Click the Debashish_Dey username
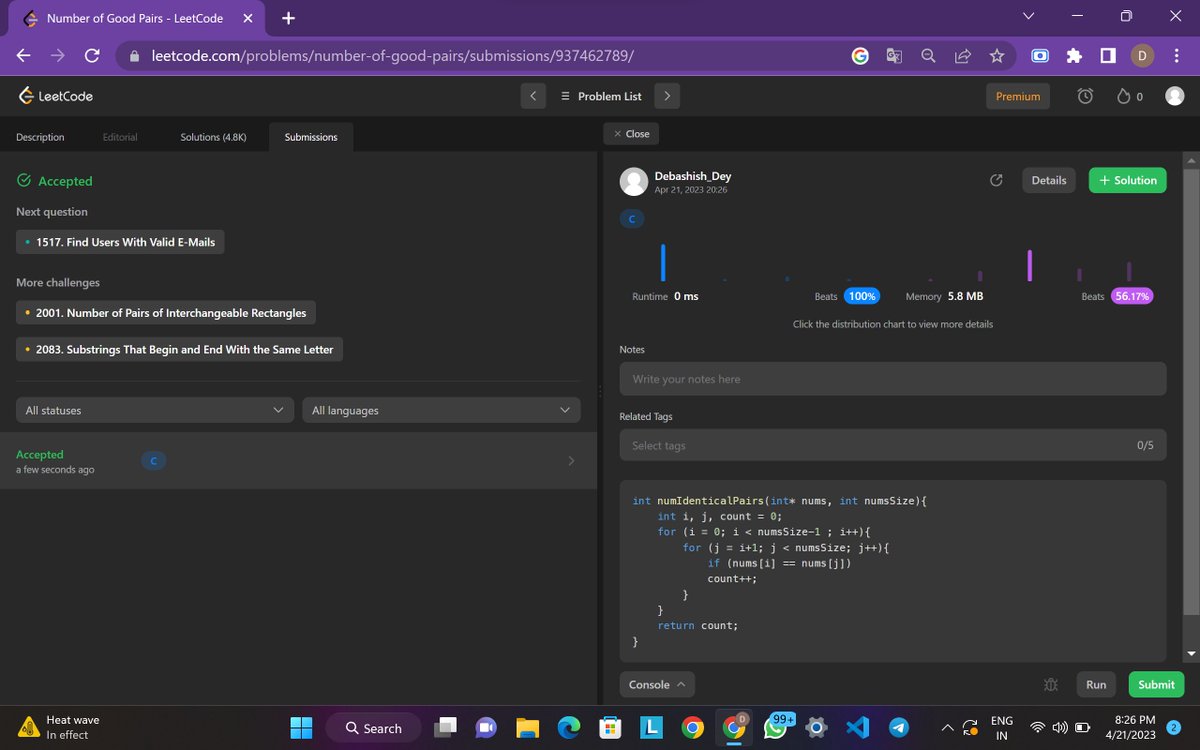The image size is (1200, 750). coord(693,176)
